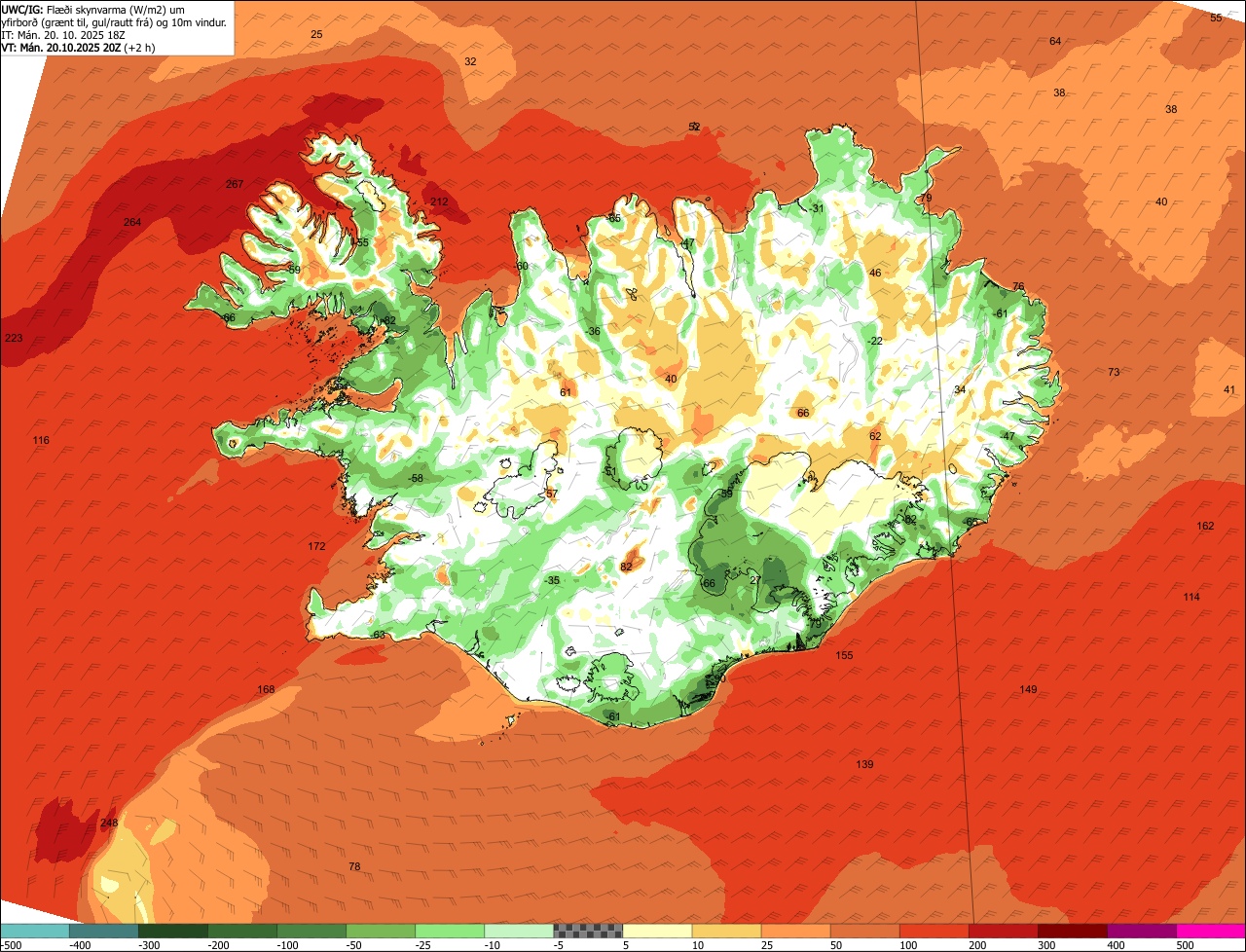Click the 57 value near Langjökull glacier
Image resolution: width=1246 pixels, height=952 pixels.
[552, 494]
